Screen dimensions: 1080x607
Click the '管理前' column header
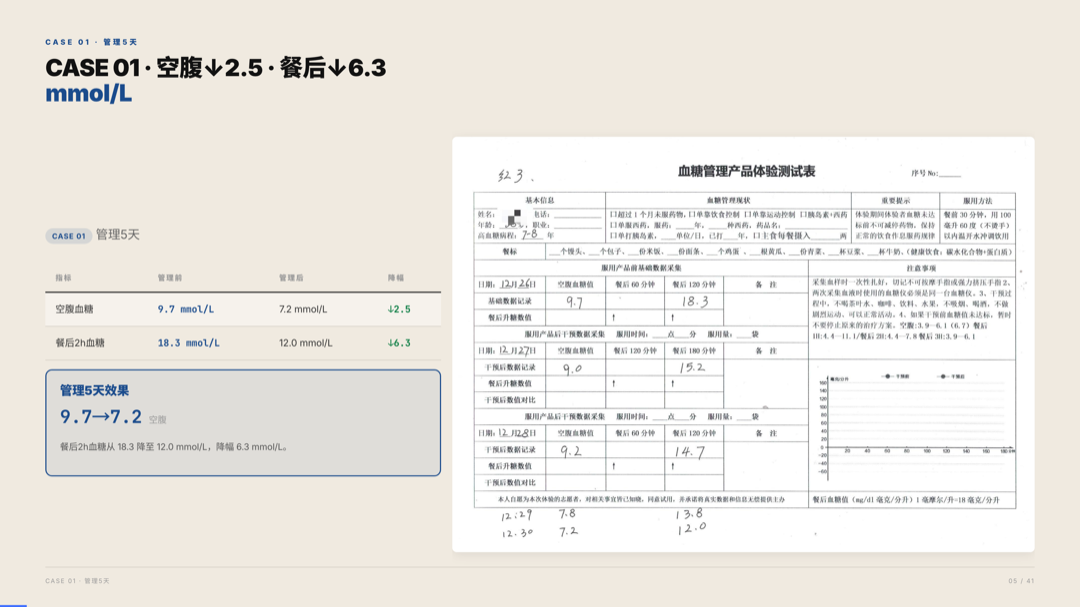[x=169, y=278]
